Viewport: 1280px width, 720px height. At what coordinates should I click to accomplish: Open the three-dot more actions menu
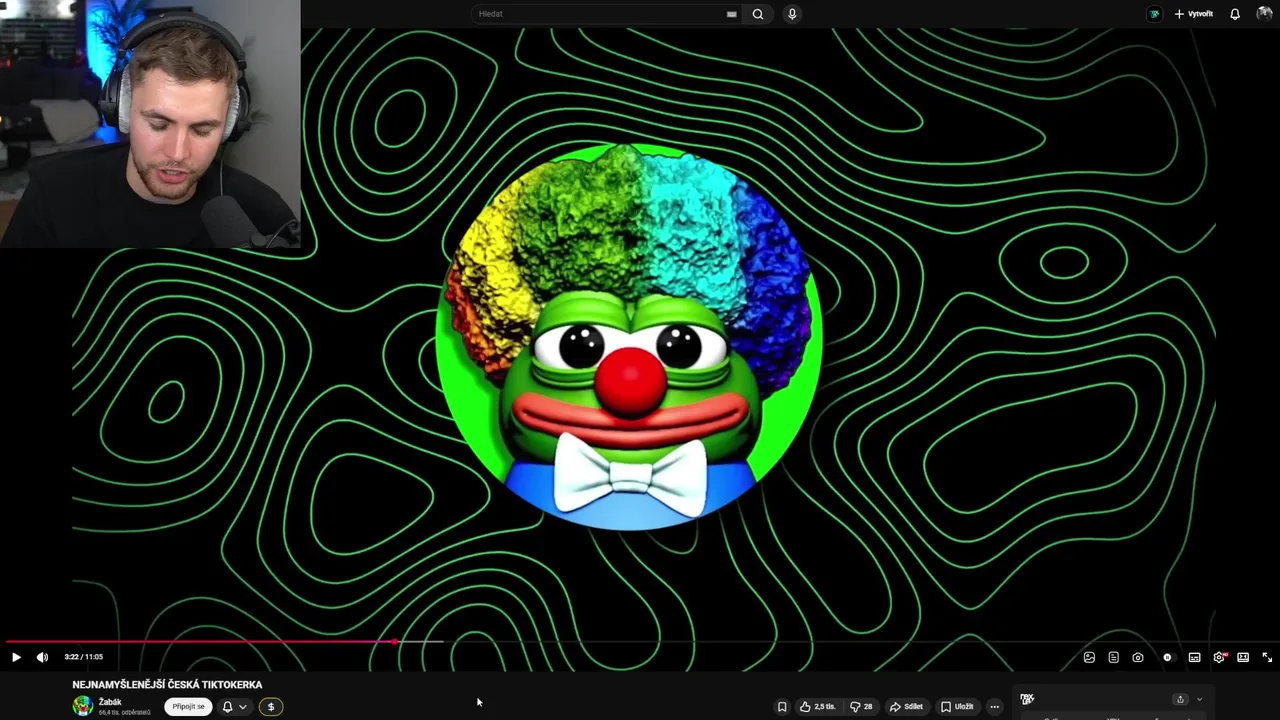[x=994, y=707]
